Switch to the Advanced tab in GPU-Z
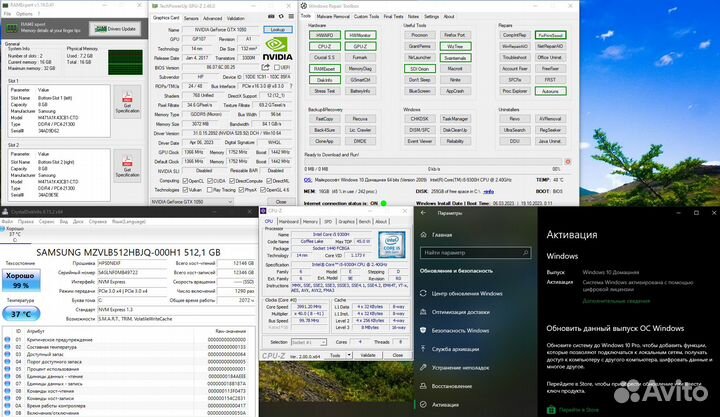 212,18
